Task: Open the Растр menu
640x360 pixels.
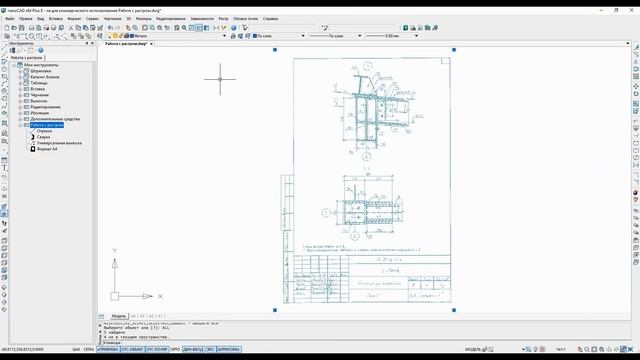Action: 223,19
